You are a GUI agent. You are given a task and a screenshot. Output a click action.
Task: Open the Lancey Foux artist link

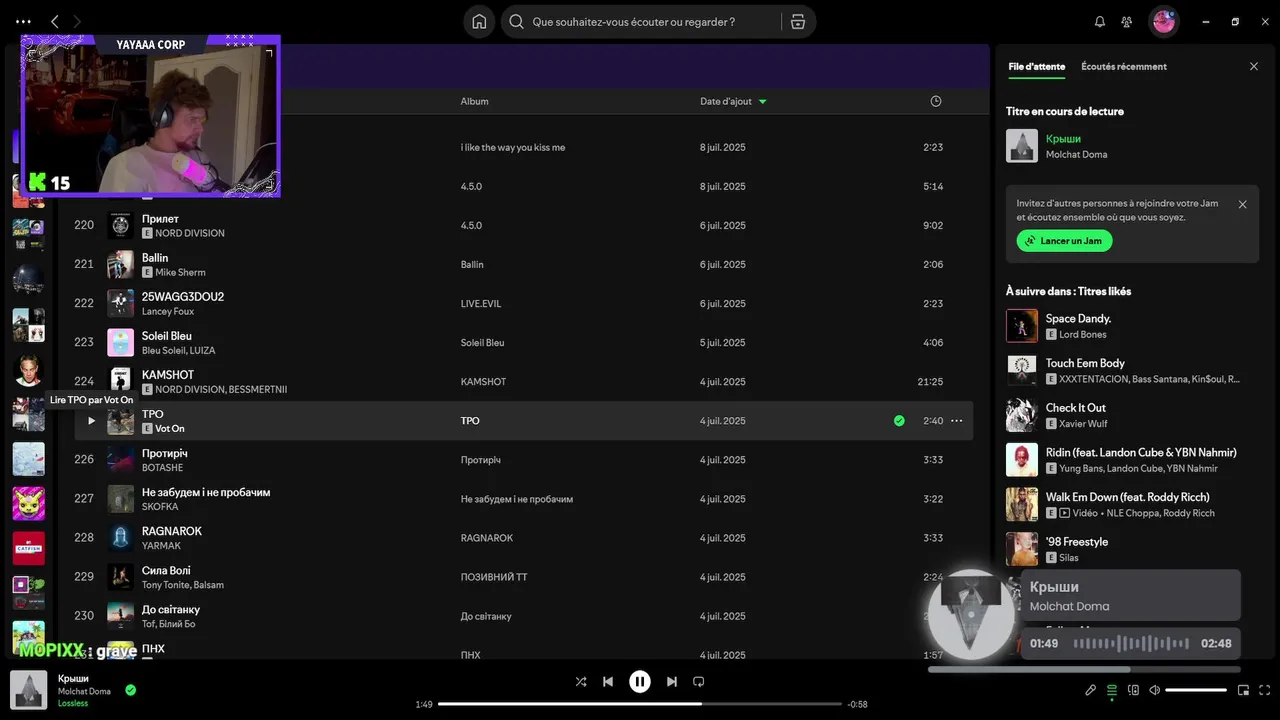pos(168,311)
